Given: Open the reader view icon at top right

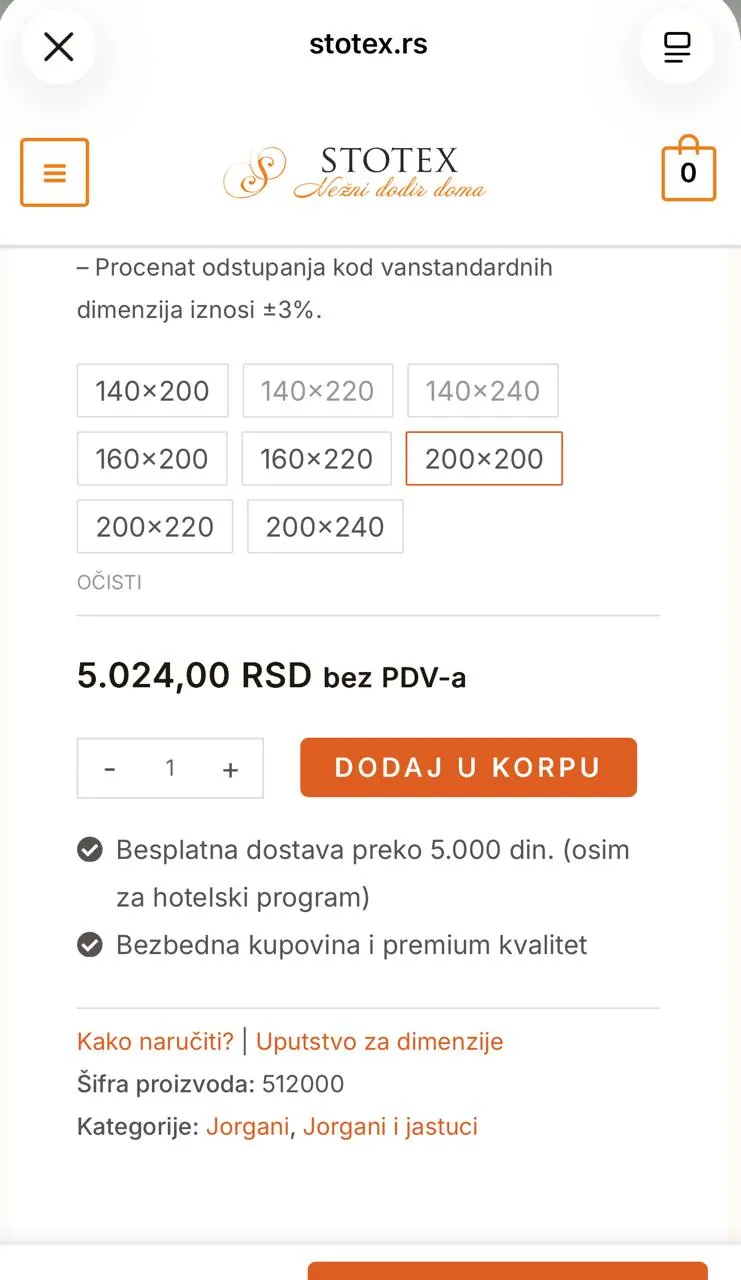Looking at the screenshot, I should pos(678,46).
